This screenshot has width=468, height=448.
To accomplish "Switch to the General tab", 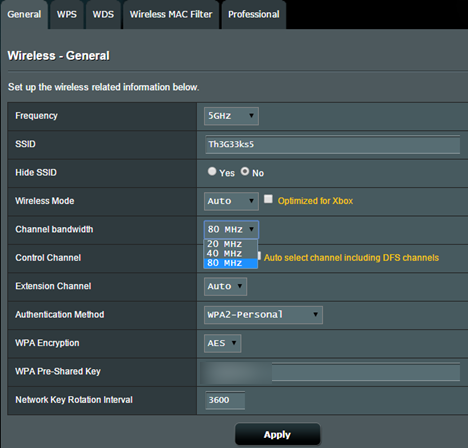I will pyautogui.click(x=24, y=14).
